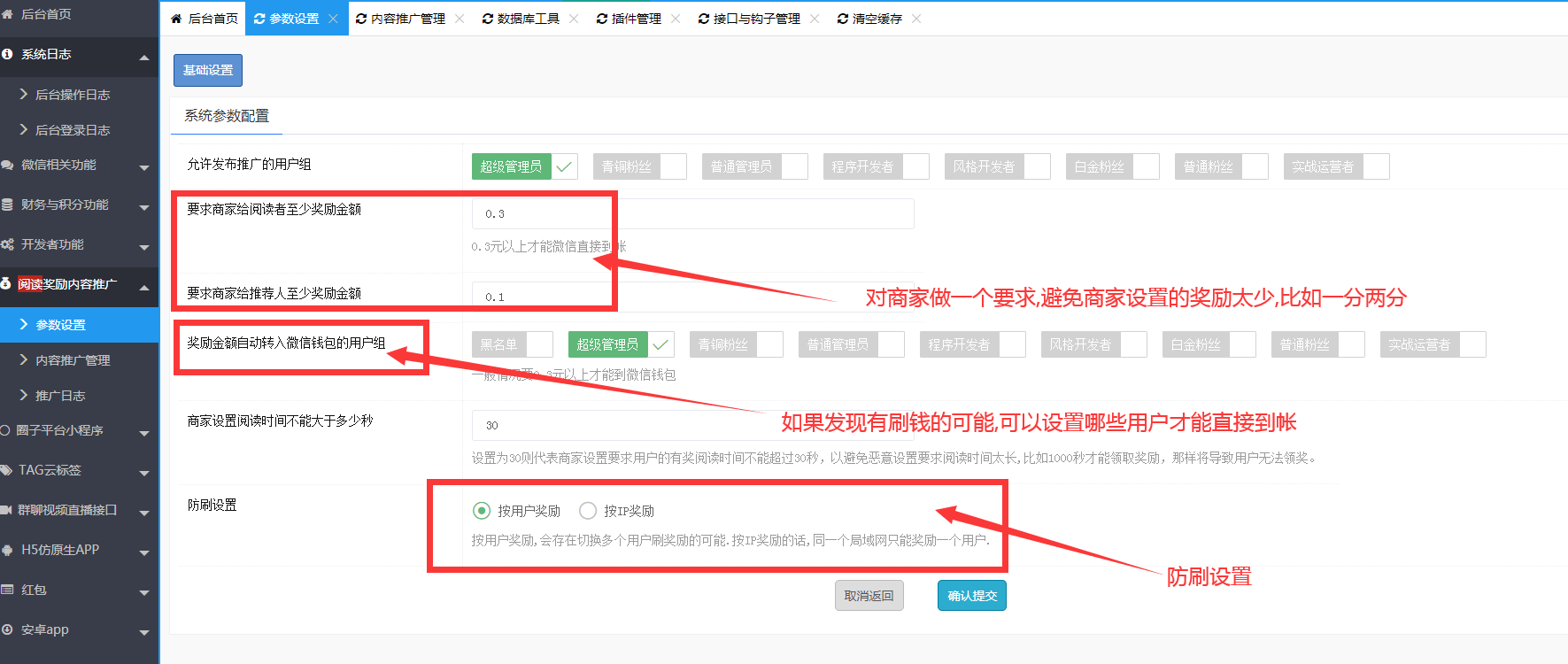
Task: Click the home icon on 后台首页 tab
Action: pyautogui.click(x=176, y=19)
